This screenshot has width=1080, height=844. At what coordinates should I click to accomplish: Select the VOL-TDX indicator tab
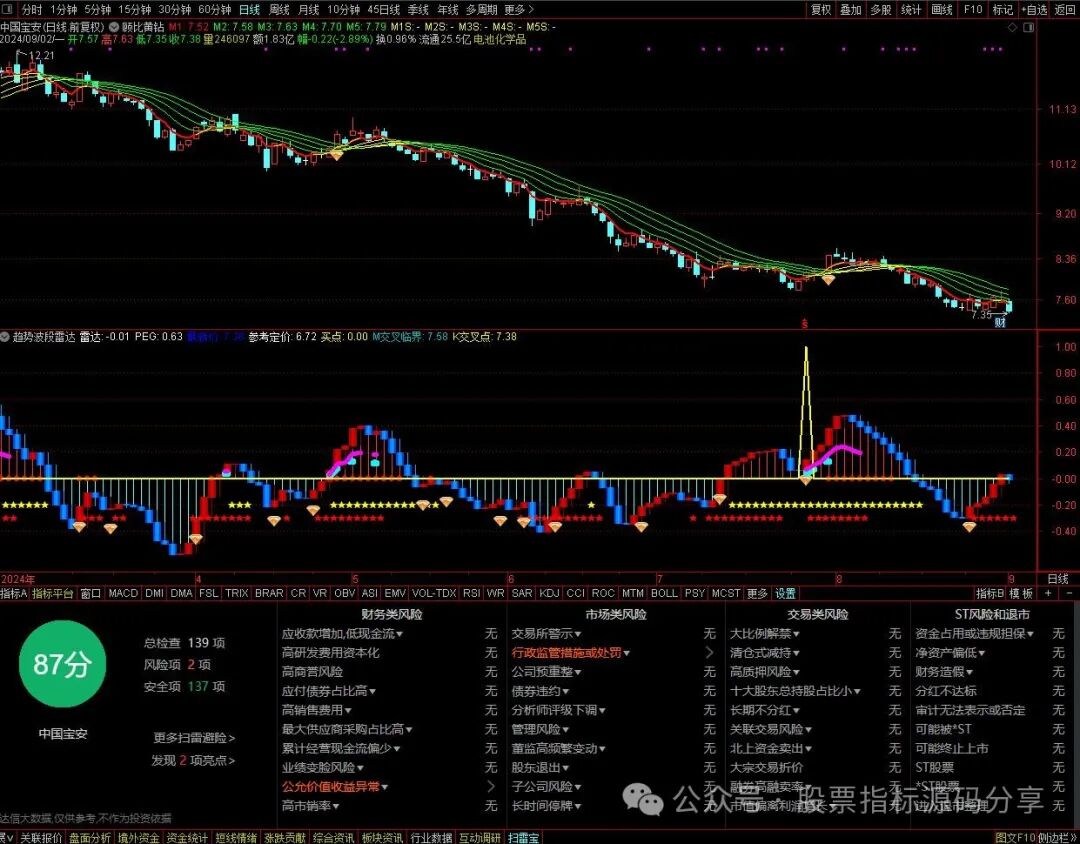point(434,593)
